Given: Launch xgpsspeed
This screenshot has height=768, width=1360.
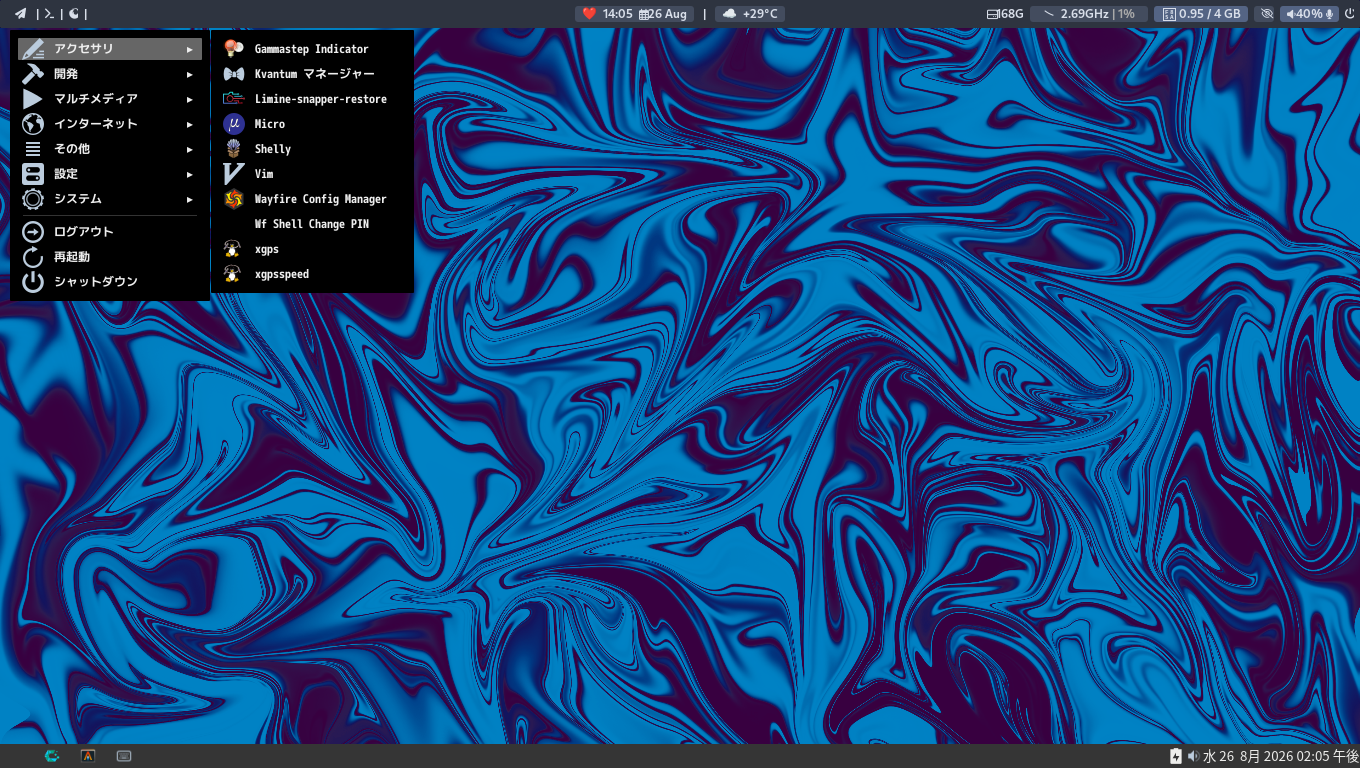Looking at the screenshot, I should pyautogui.click(x=312, y=274).
